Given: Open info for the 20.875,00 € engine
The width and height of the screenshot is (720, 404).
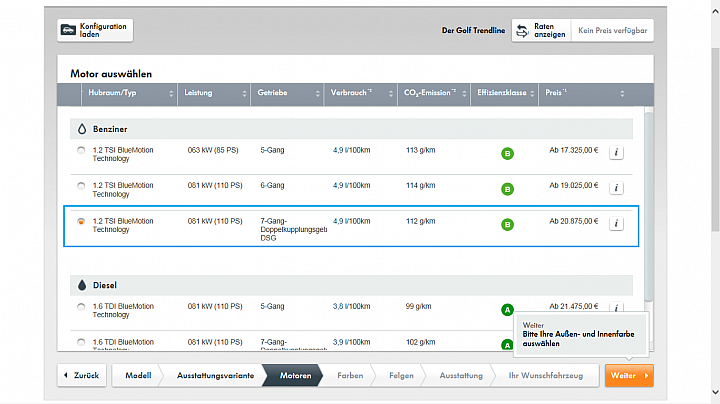Looking at the screenshot, I should coord(616,224).
